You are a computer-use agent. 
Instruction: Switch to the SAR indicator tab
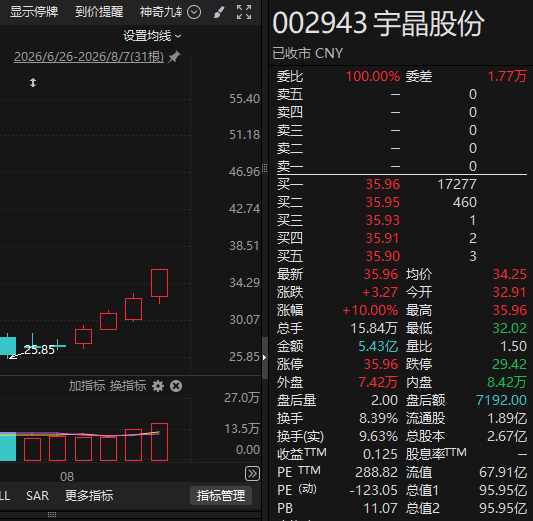coord(37,496)
